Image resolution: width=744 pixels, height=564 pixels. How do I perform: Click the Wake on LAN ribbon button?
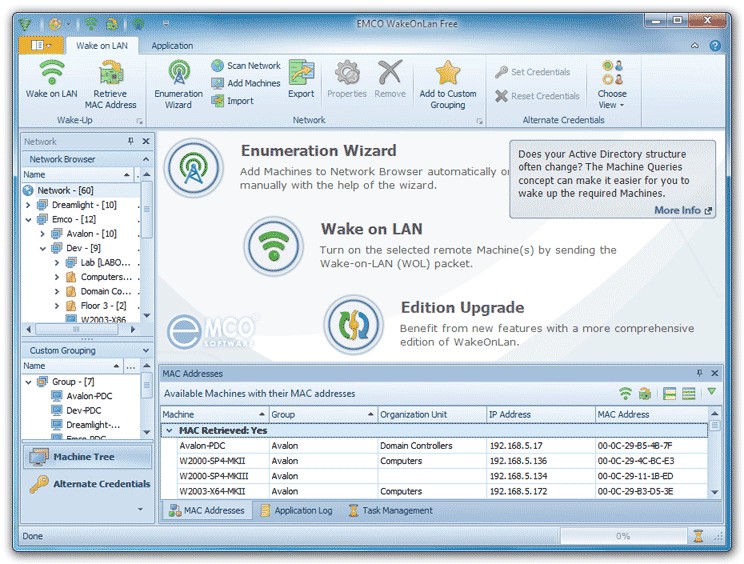point(51,79)
